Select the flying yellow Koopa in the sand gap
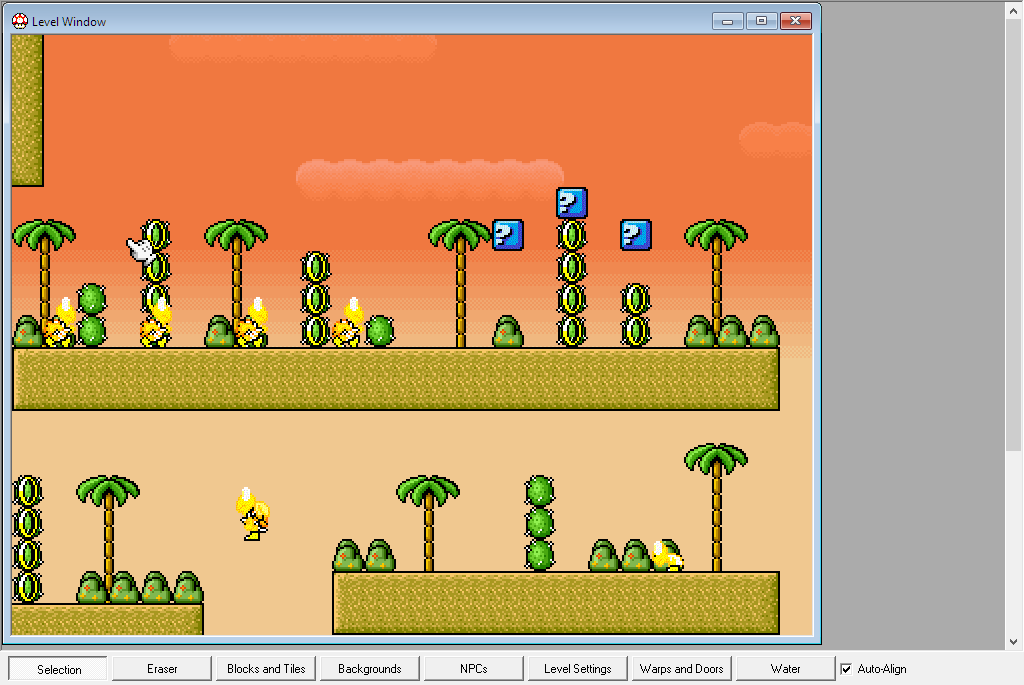 point(253,515)
